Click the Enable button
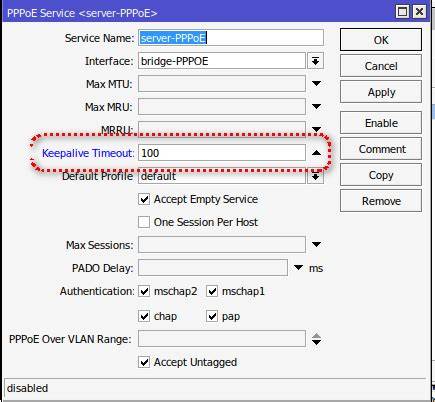 (x=381, y=123)
